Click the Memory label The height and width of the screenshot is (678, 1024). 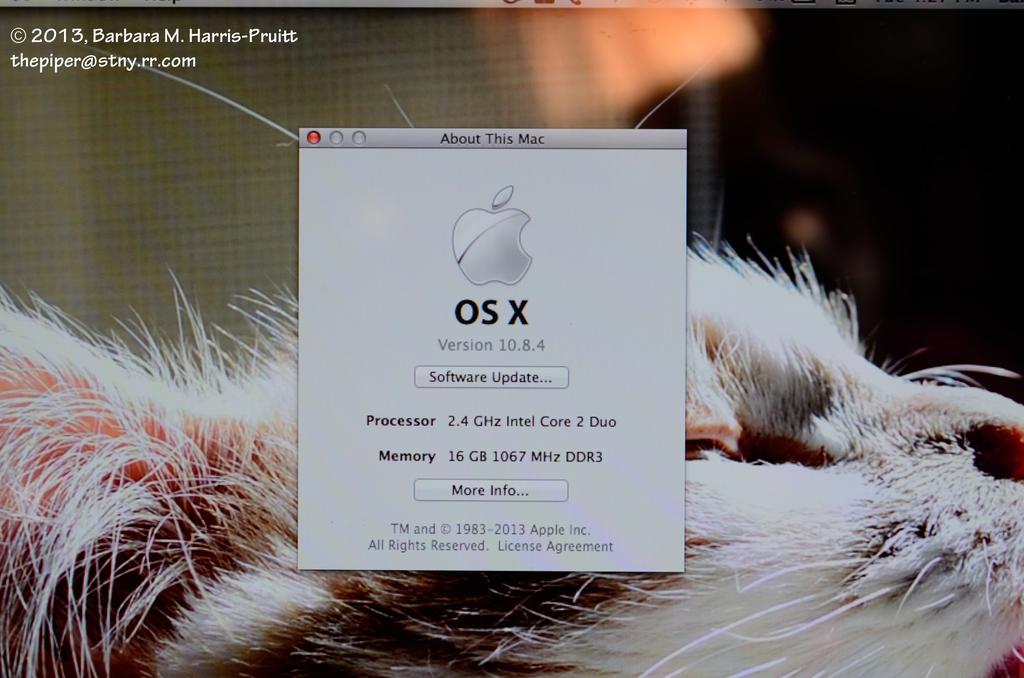[406, 456]
